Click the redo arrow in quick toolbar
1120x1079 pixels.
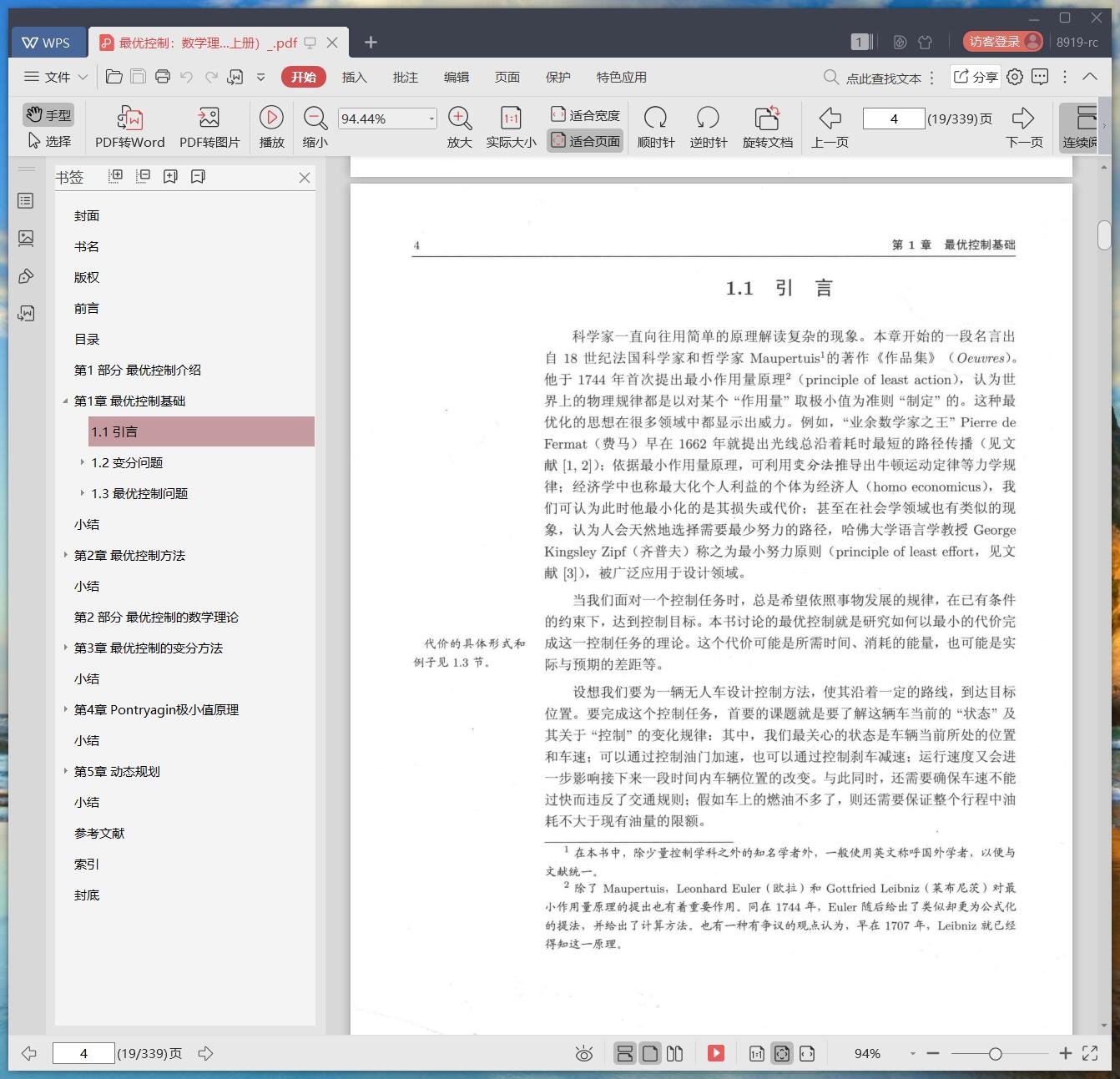coord(211,77)
